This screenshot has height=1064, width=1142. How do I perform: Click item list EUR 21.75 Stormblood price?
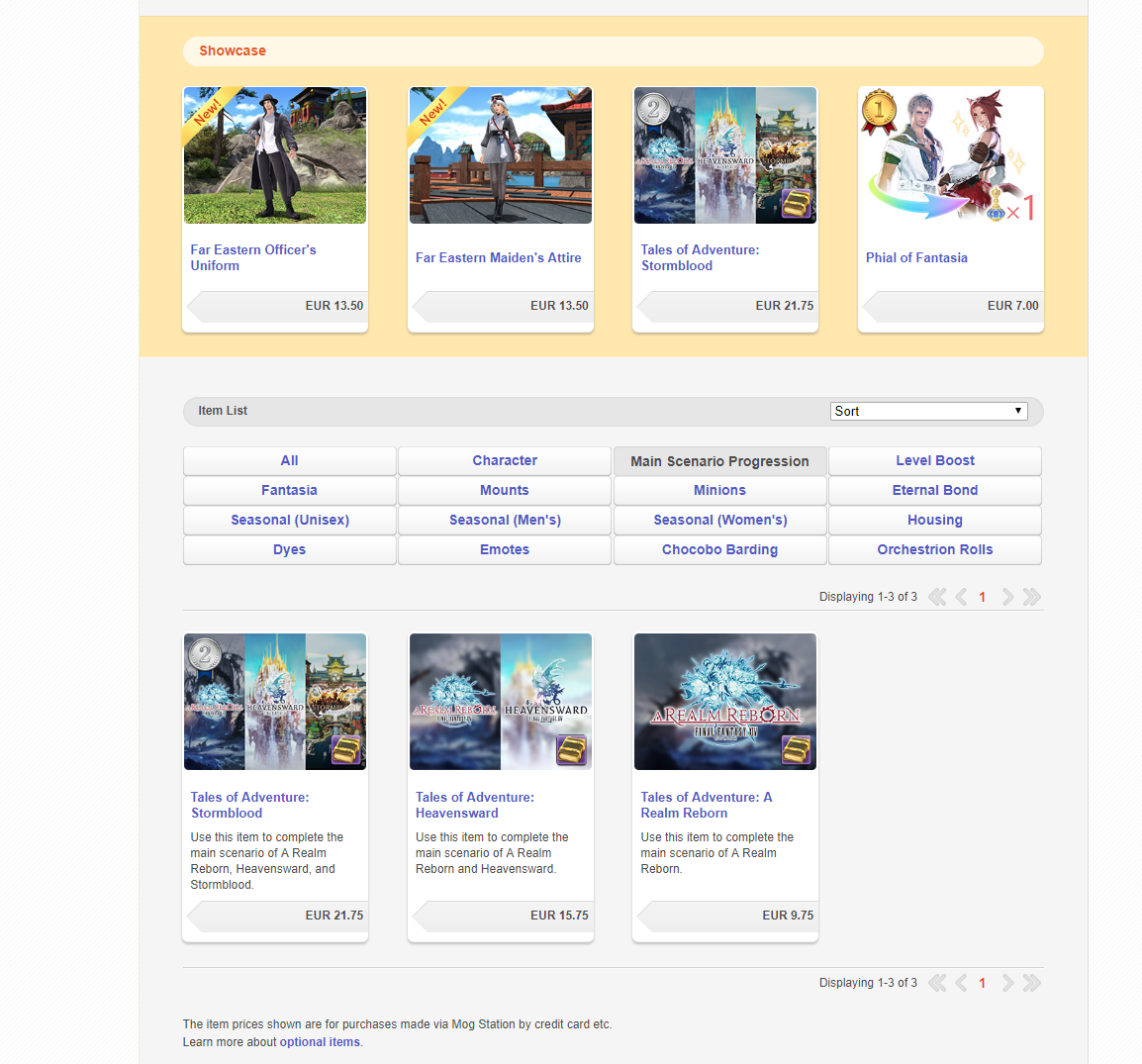pyautogui.click(x=276, y=916)
